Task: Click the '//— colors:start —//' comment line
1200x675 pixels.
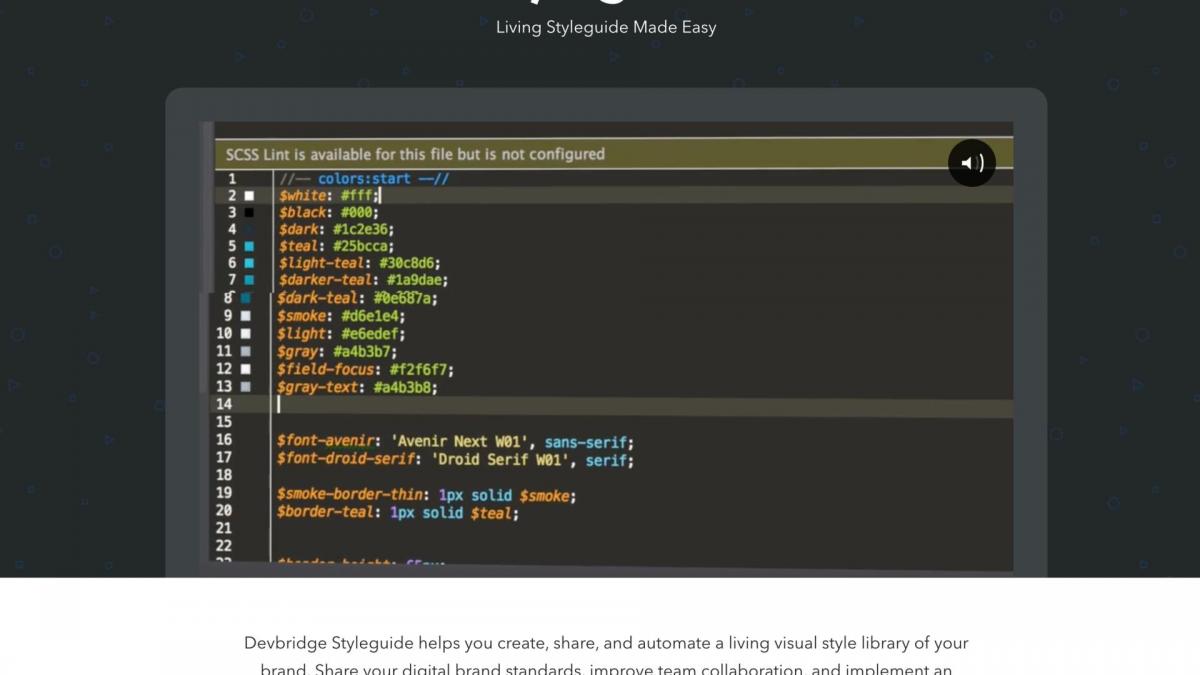Action: click(364, 179)
